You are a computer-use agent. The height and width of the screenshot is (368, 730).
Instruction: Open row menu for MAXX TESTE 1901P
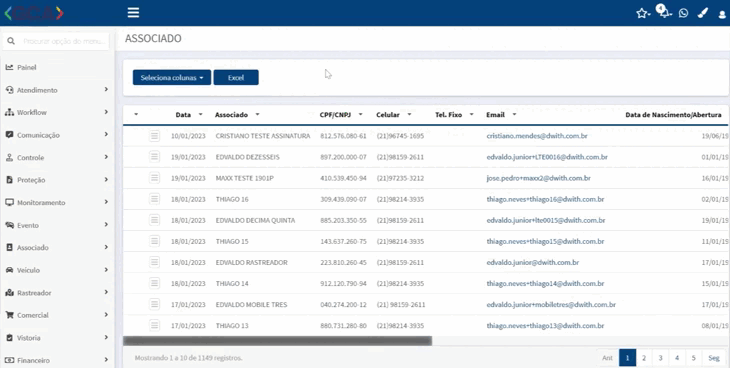(x=155, y=178)
